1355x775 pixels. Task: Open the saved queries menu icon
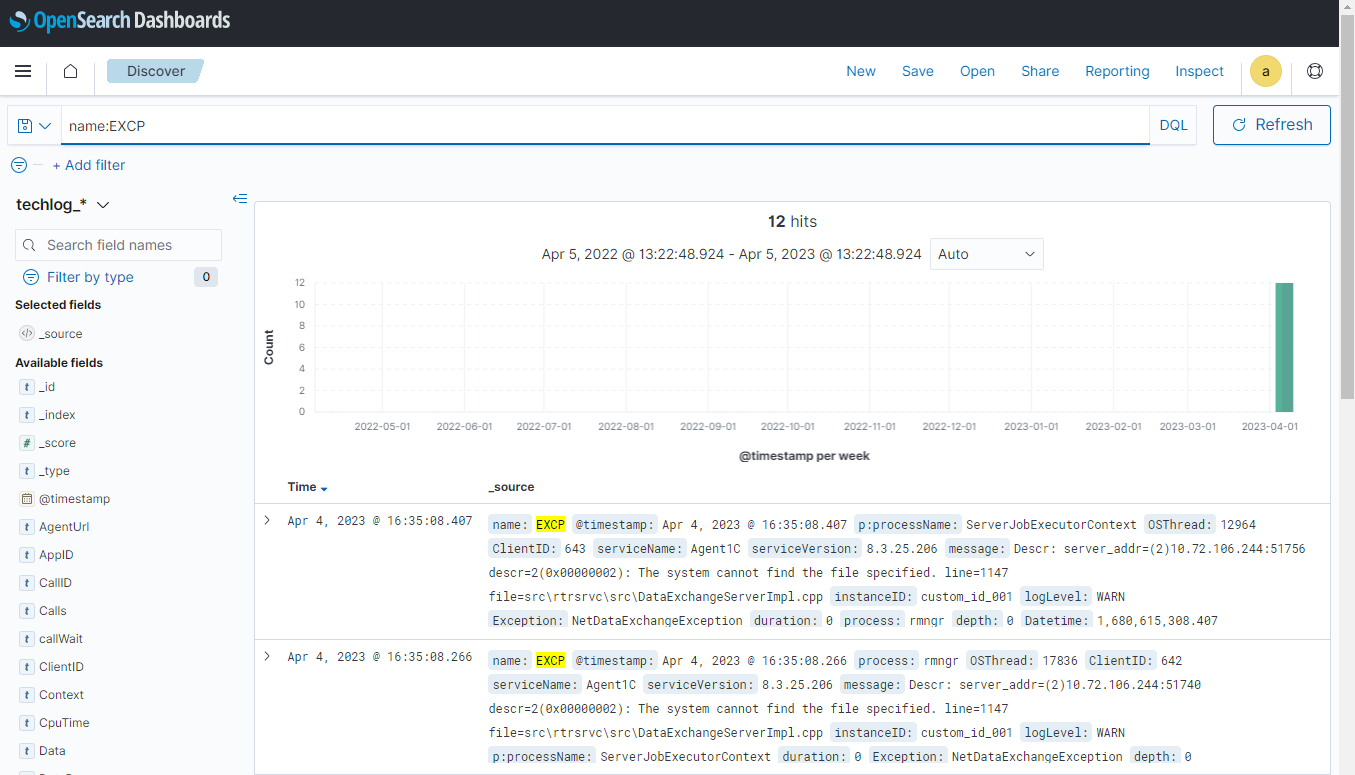coord(34,126)
